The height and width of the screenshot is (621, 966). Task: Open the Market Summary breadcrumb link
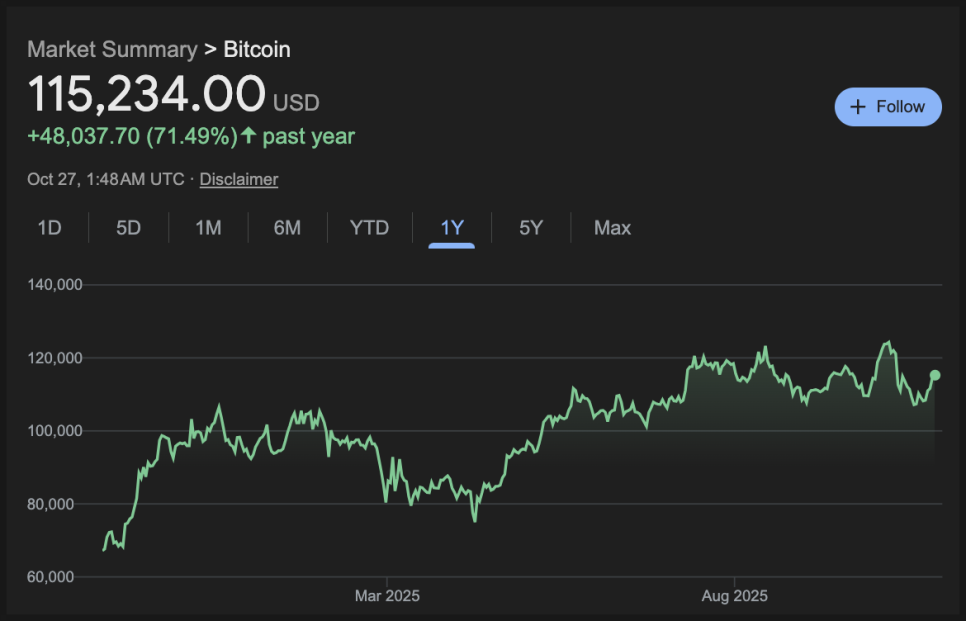coord(112,49)
